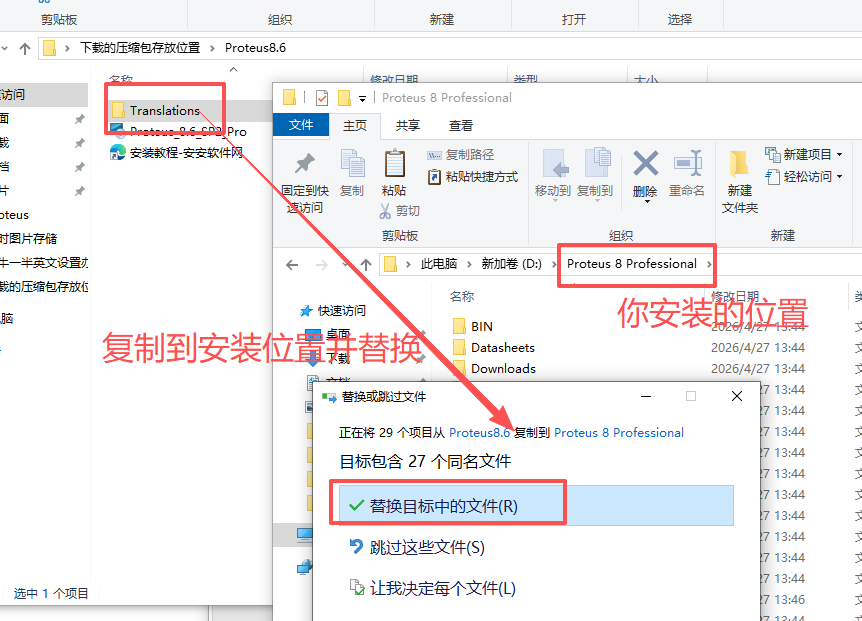Open the Delete dropdown arrow
862x621 pixels.
646,202
